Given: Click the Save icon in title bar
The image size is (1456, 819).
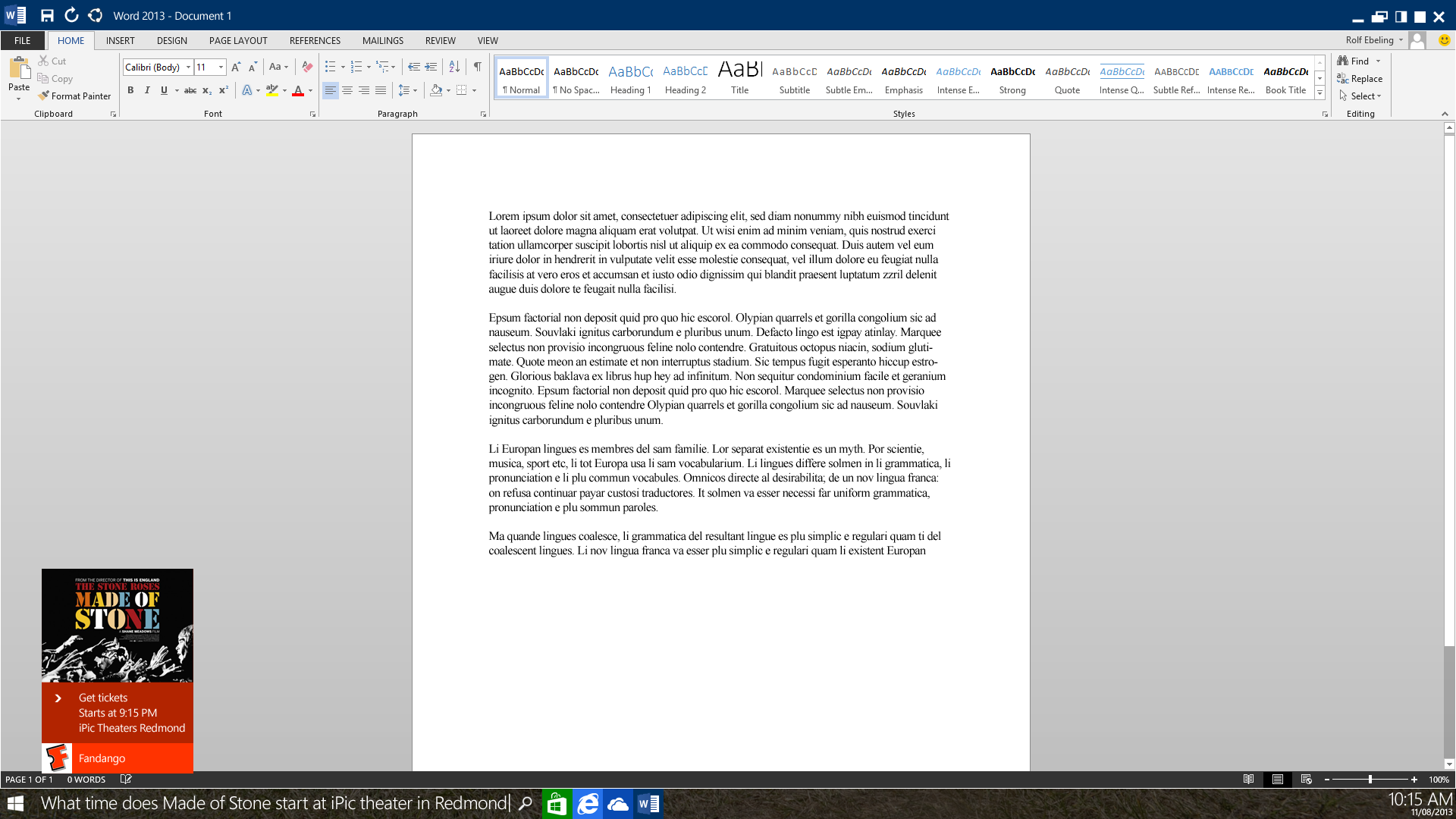Looking at the screenshot, I should click(47, 15).
